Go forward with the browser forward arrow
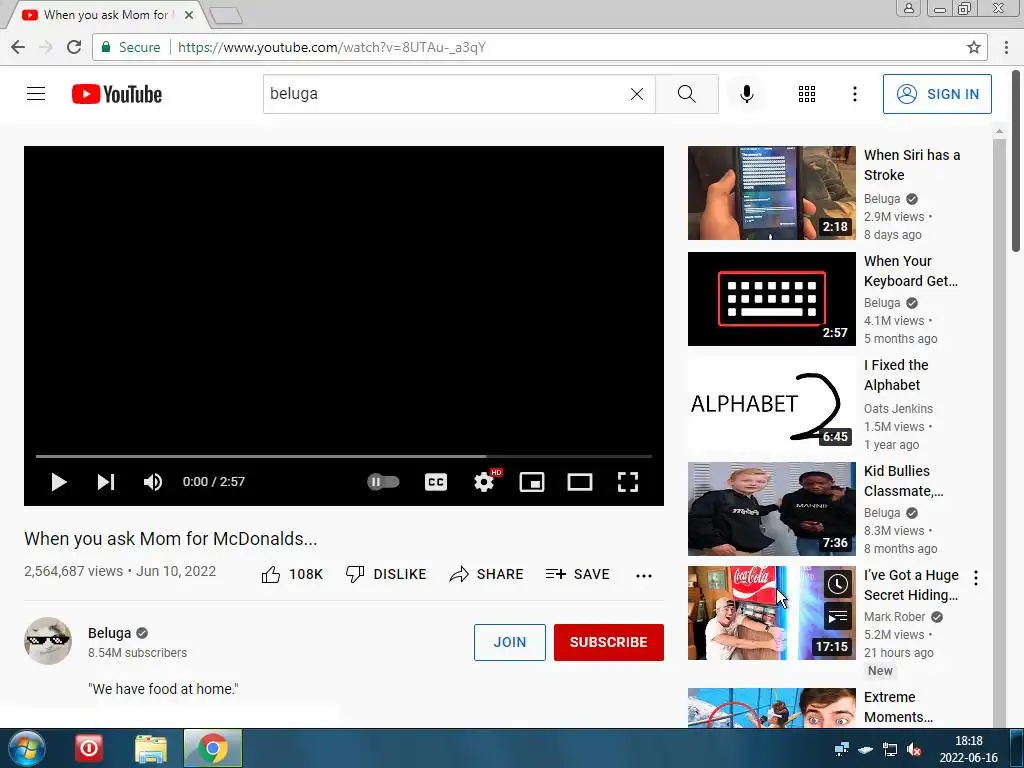Screen dimensions: 1024x768 click(x=46, y=47)
